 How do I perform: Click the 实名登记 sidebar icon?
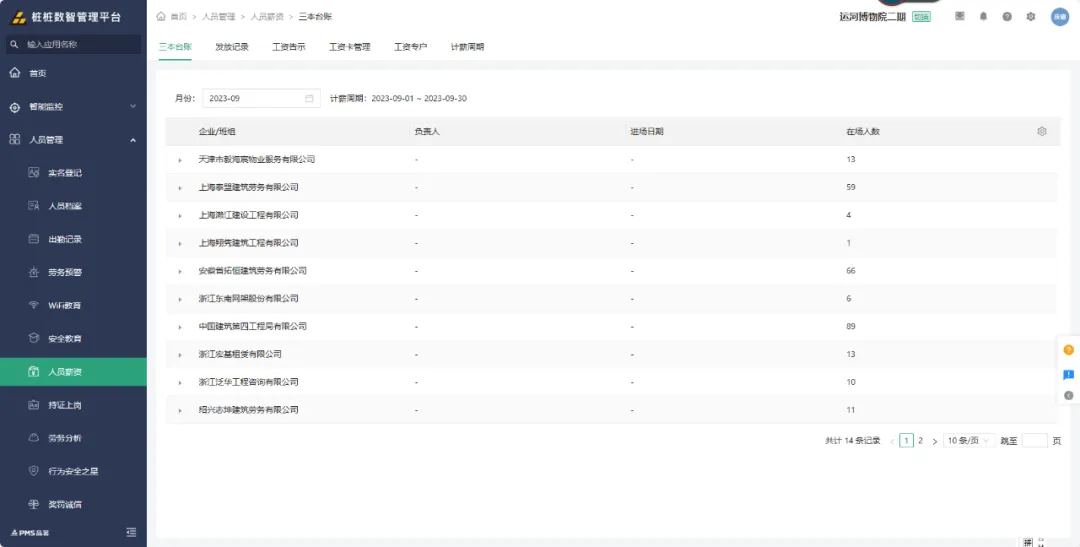34,173
